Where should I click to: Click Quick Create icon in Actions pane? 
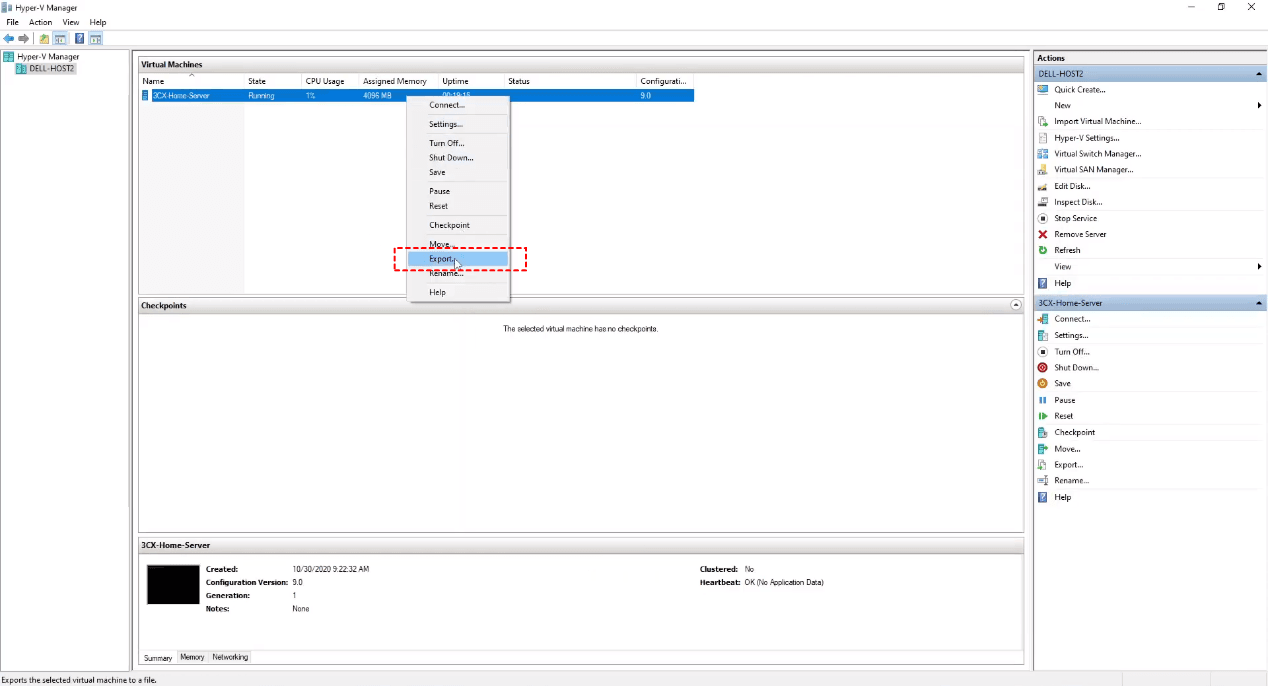click(1043, 89)
